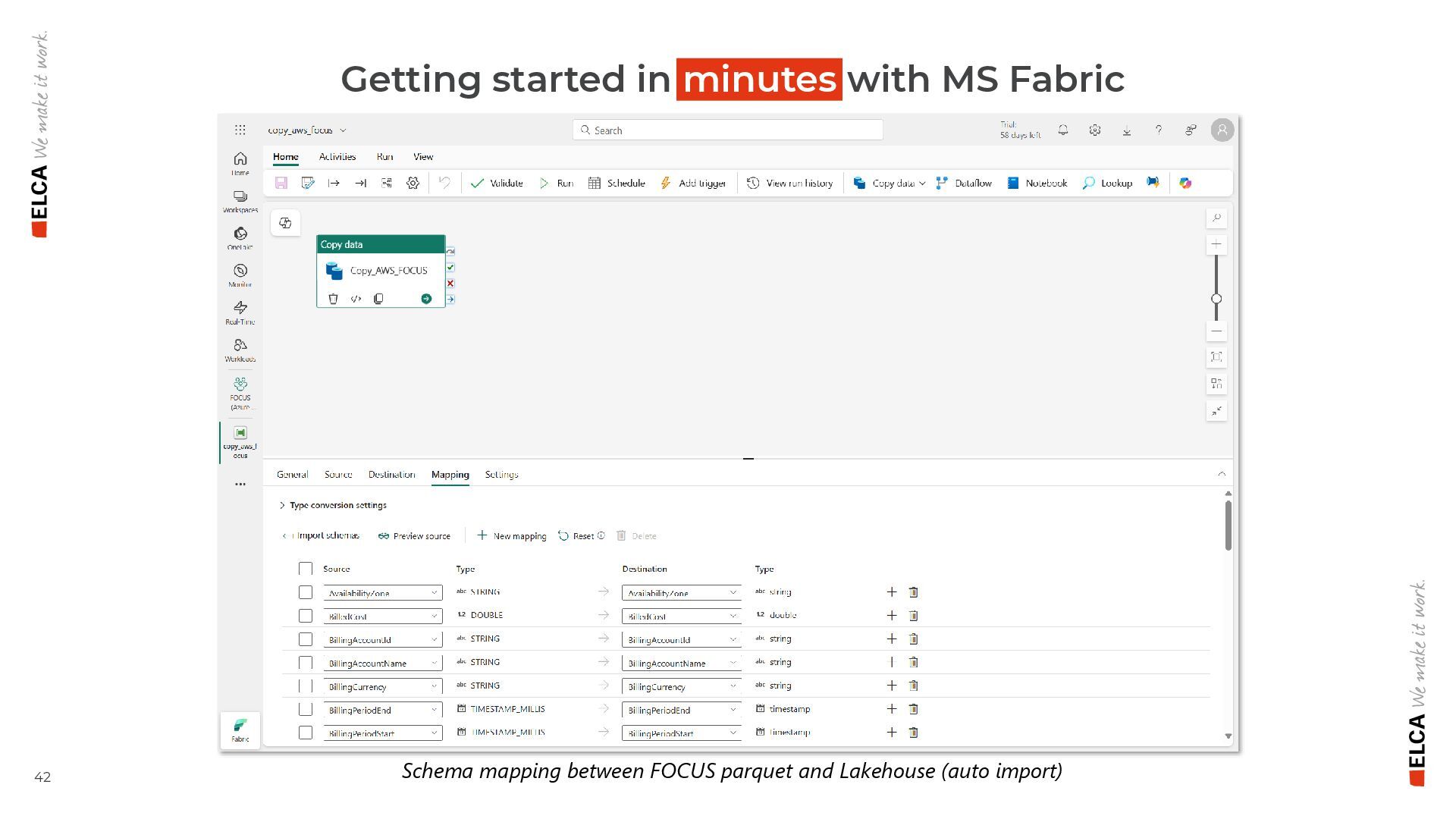The height and width of the screenshot is (819, 1456).
Task: Check the BillingAccountId row checkbox
Action: pyautogui.click(x=306, y=639)
